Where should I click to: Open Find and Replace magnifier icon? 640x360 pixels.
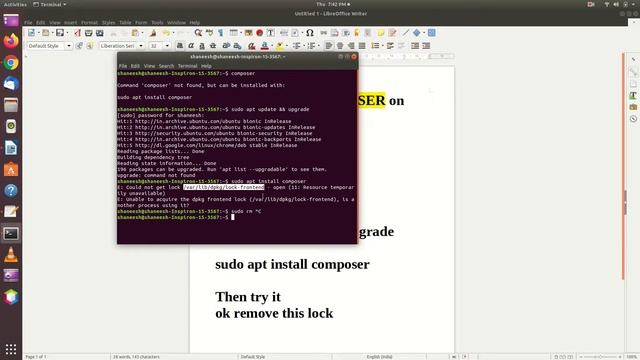[x=198, y=33]
